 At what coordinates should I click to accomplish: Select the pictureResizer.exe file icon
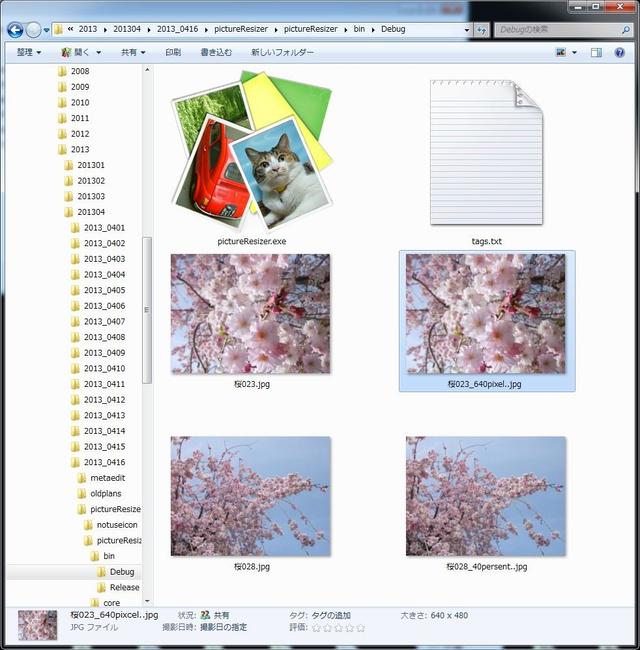click(x=251, y=151)
